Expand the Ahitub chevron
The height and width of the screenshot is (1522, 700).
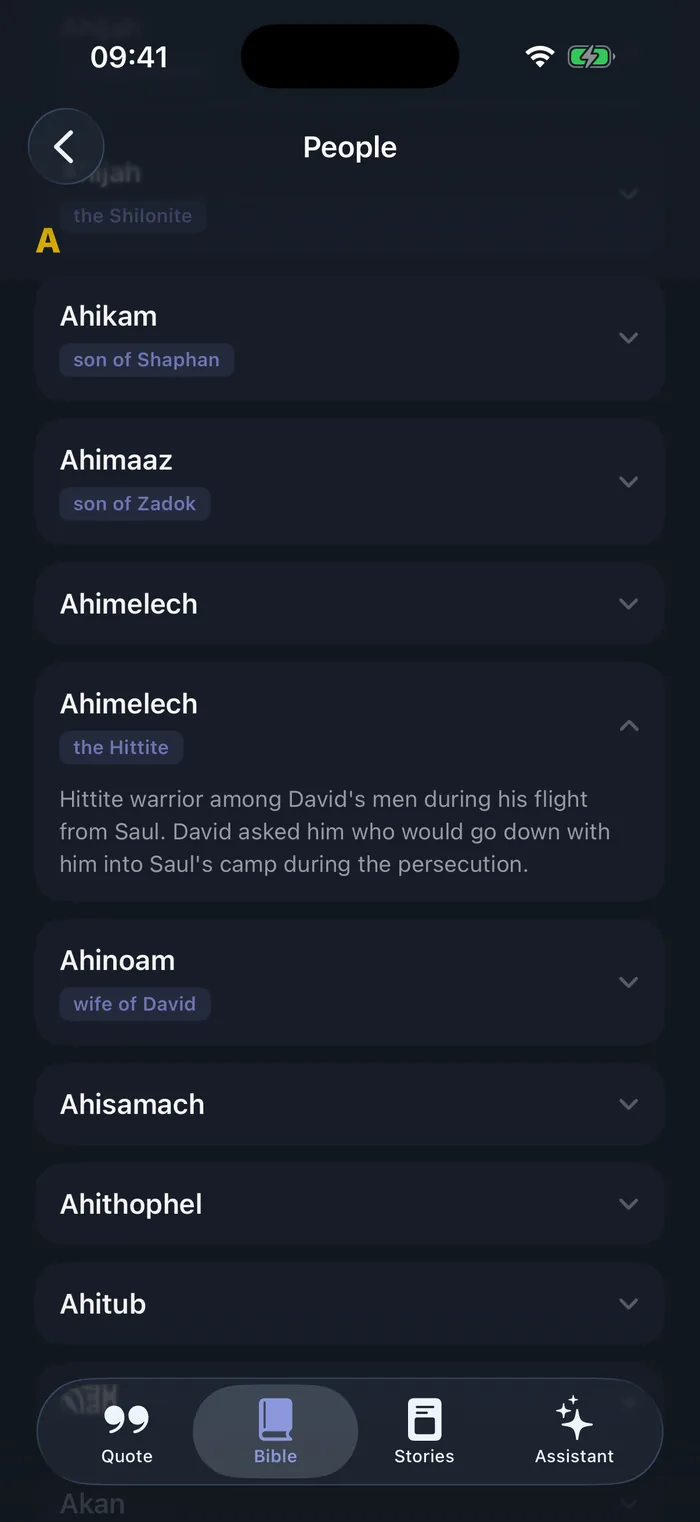(x=628, y=1304)
